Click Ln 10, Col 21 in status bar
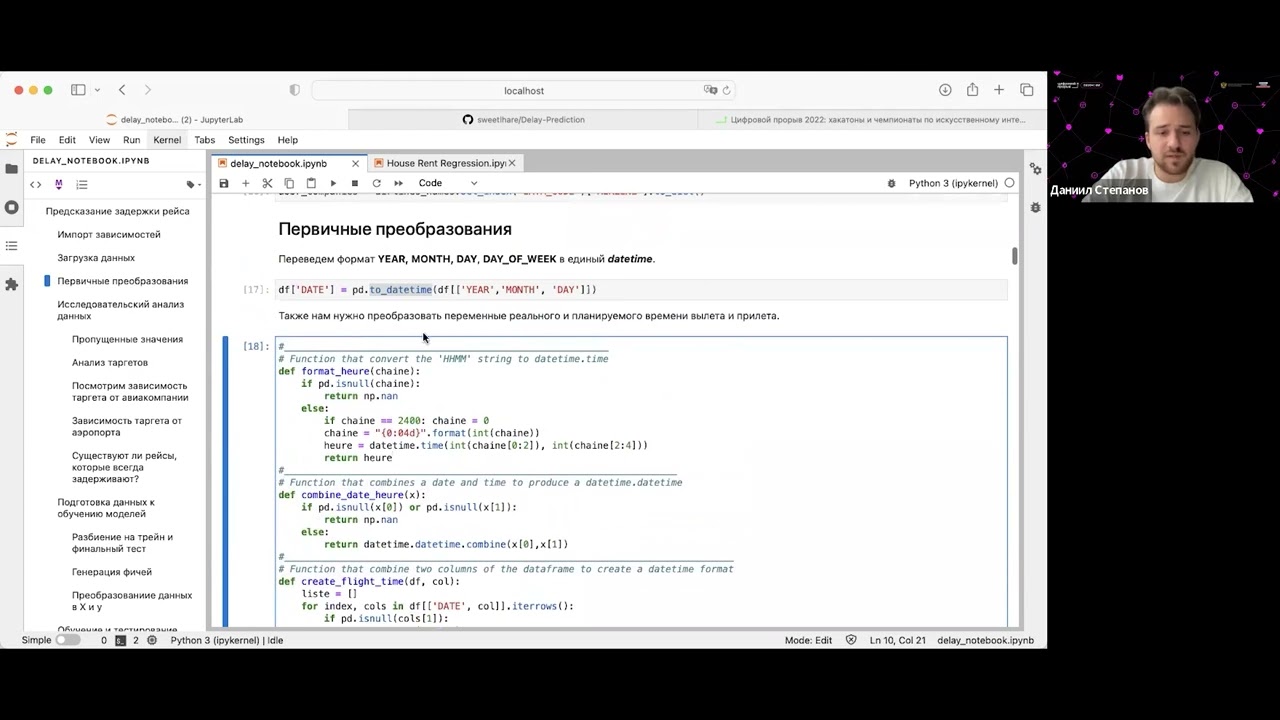 click(x=897, y=640)
